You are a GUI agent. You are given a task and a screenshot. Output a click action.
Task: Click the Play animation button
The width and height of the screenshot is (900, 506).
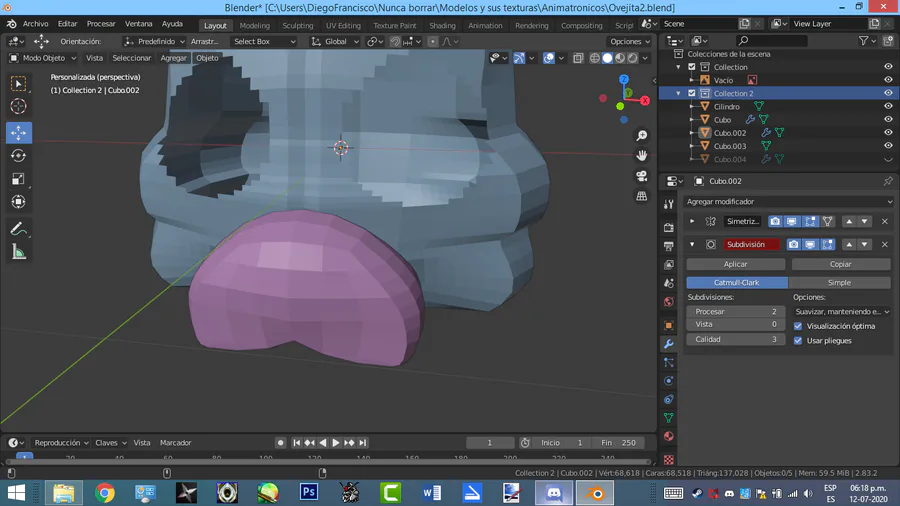336,442
